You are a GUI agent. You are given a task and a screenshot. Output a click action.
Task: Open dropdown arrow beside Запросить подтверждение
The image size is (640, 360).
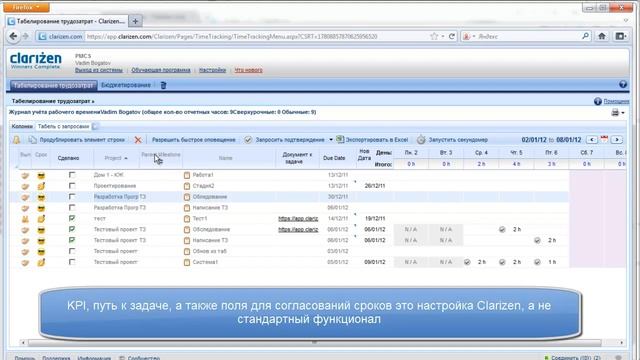331,140
